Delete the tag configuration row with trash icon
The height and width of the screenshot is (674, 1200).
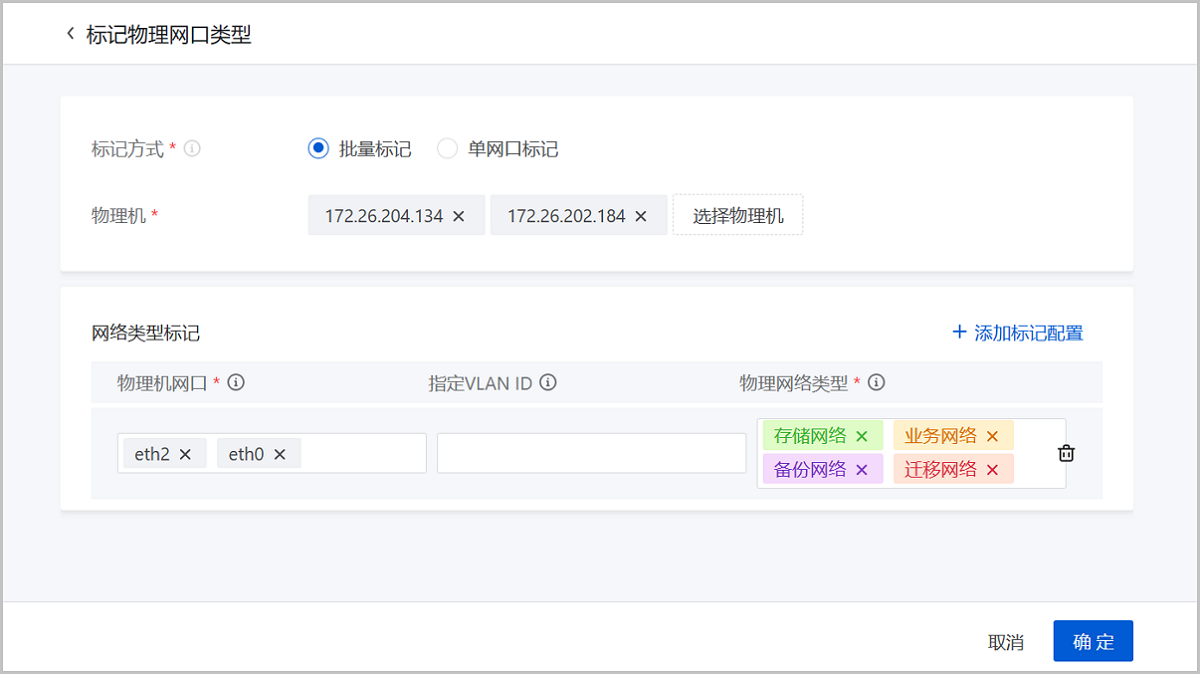(1066, 453)
